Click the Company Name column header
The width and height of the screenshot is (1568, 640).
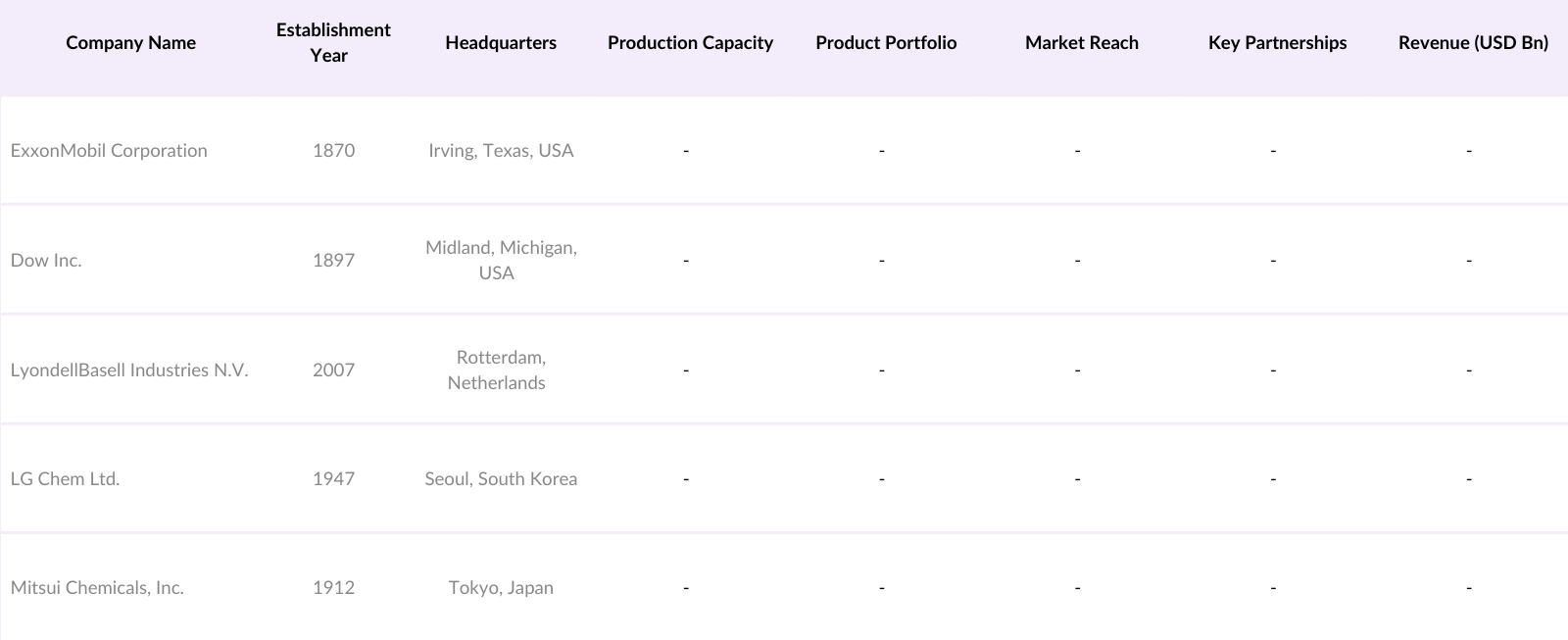[x=131, y=43]
